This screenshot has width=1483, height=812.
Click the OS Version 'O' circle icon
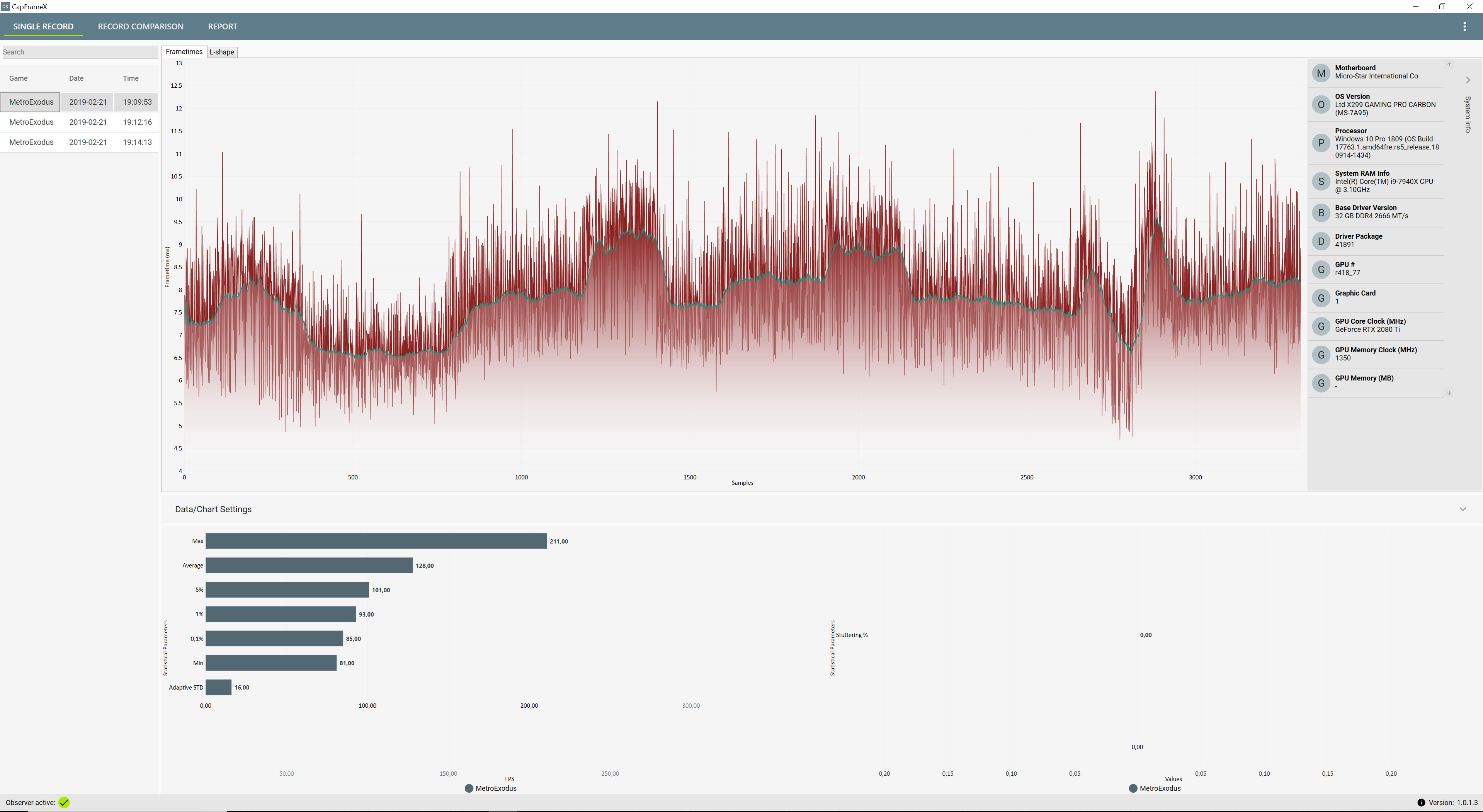click(1321, 105)
